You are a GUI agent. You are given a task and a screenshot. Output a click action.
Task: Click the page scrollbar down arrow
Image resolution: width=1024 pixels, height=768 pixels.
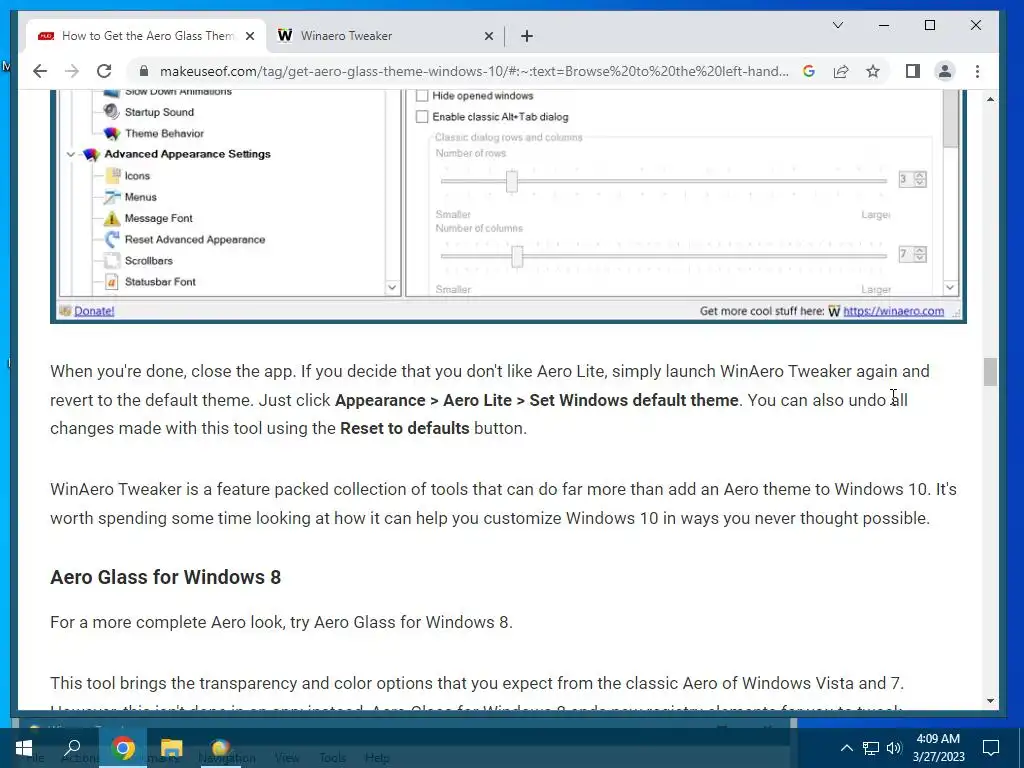[991, 701]
